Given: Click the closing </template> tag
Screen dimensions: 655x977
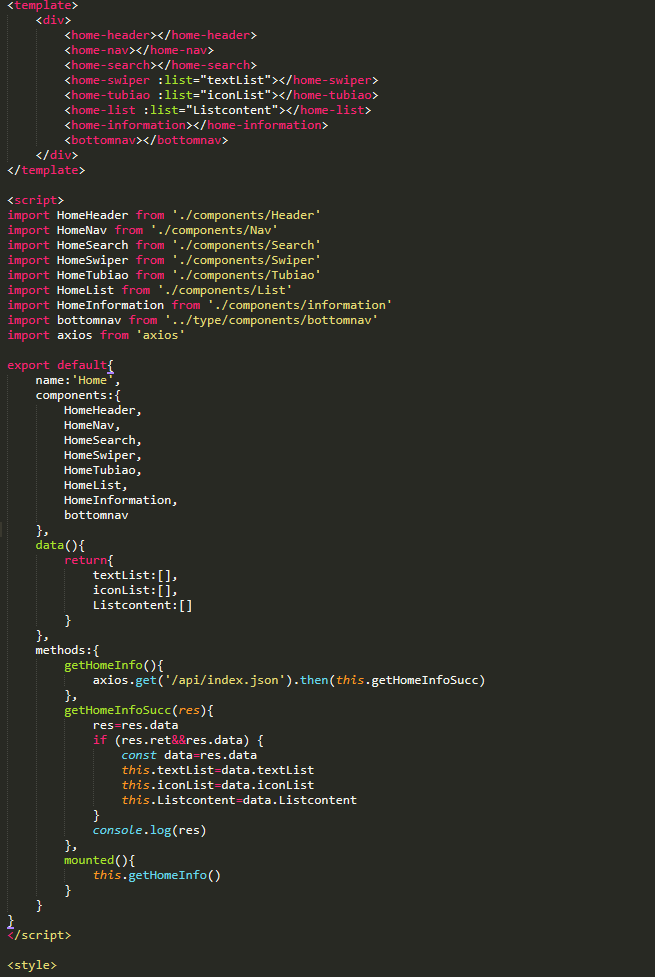Looking at the screenshot, I should coord(46,170).
